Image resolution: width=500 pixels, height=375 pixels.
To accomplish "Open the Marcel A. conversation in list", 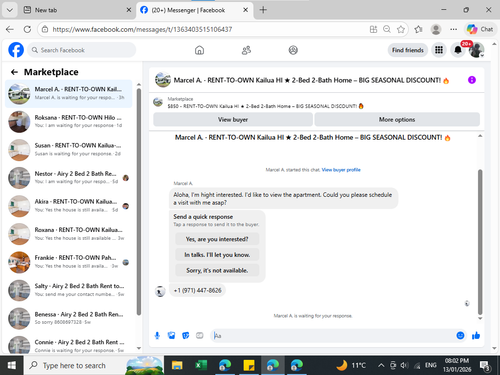I will 69,94.
